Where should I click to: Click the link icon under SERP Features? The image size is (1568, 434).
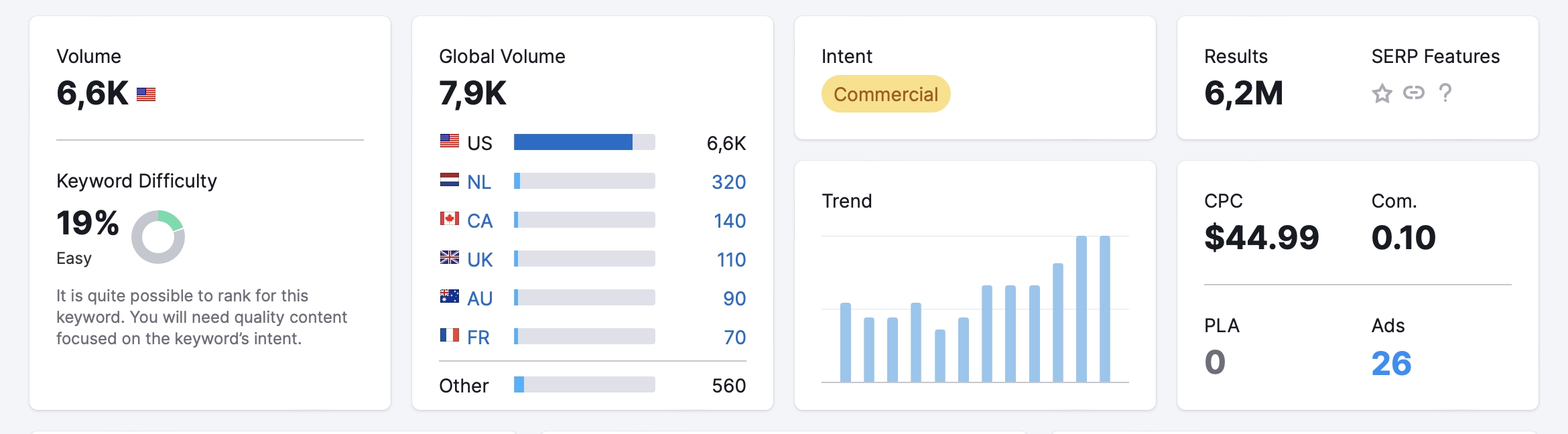(1413, 92)
